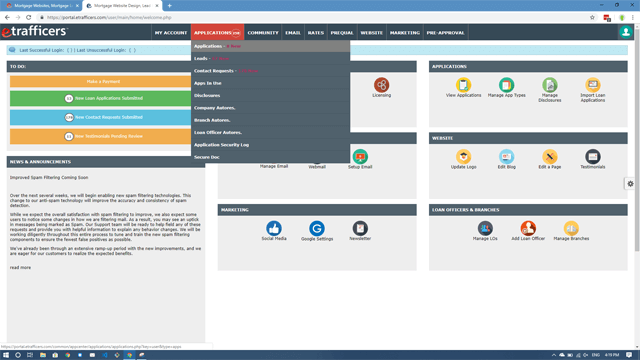Viewport: 640px width, 360px height.
Task: Open the Licensing icon
Action: click(381, 85)
